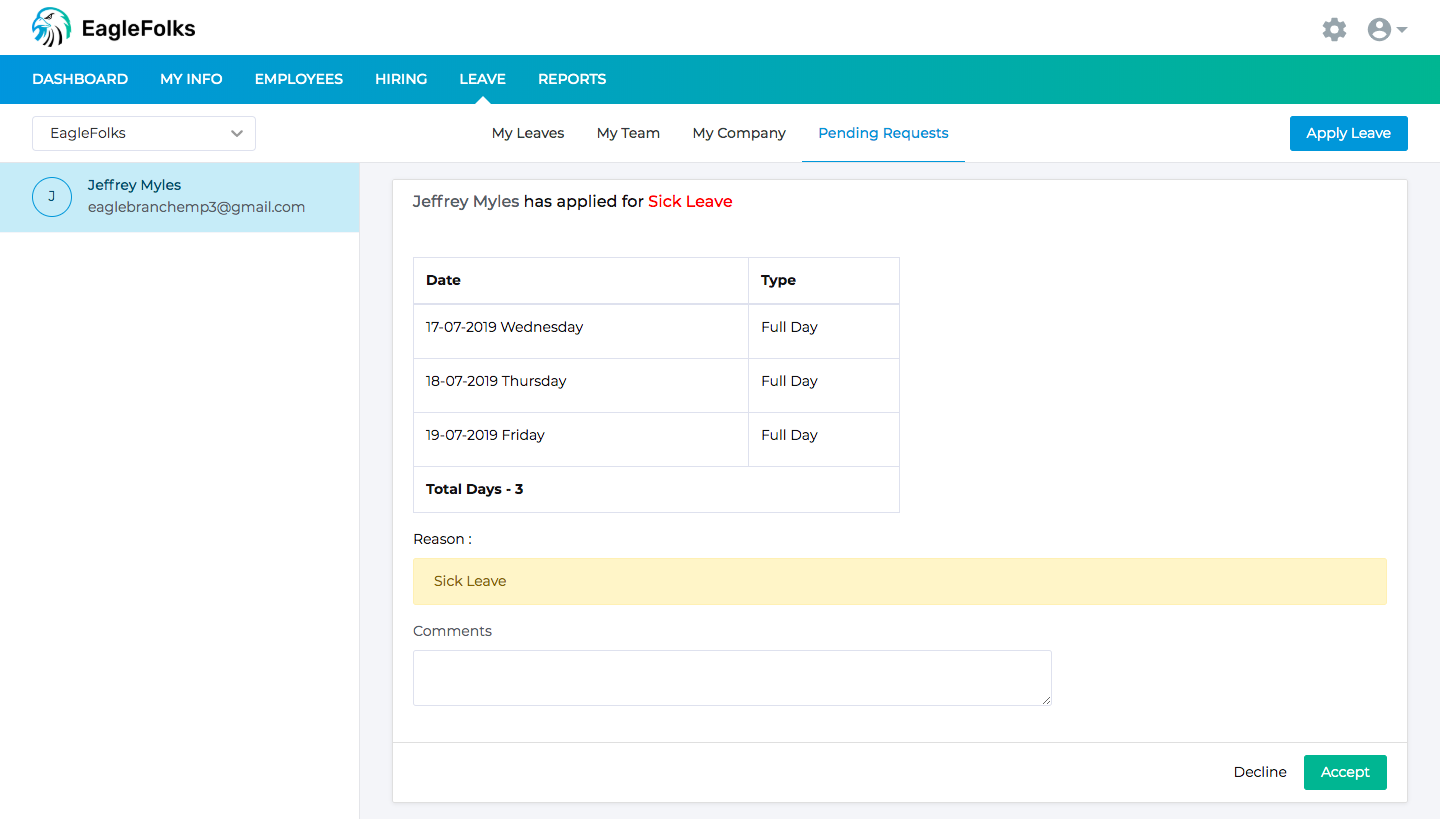Click the EagleFolks brand name text
Screen dimensions: 1440x819
[x=138, y=29]
